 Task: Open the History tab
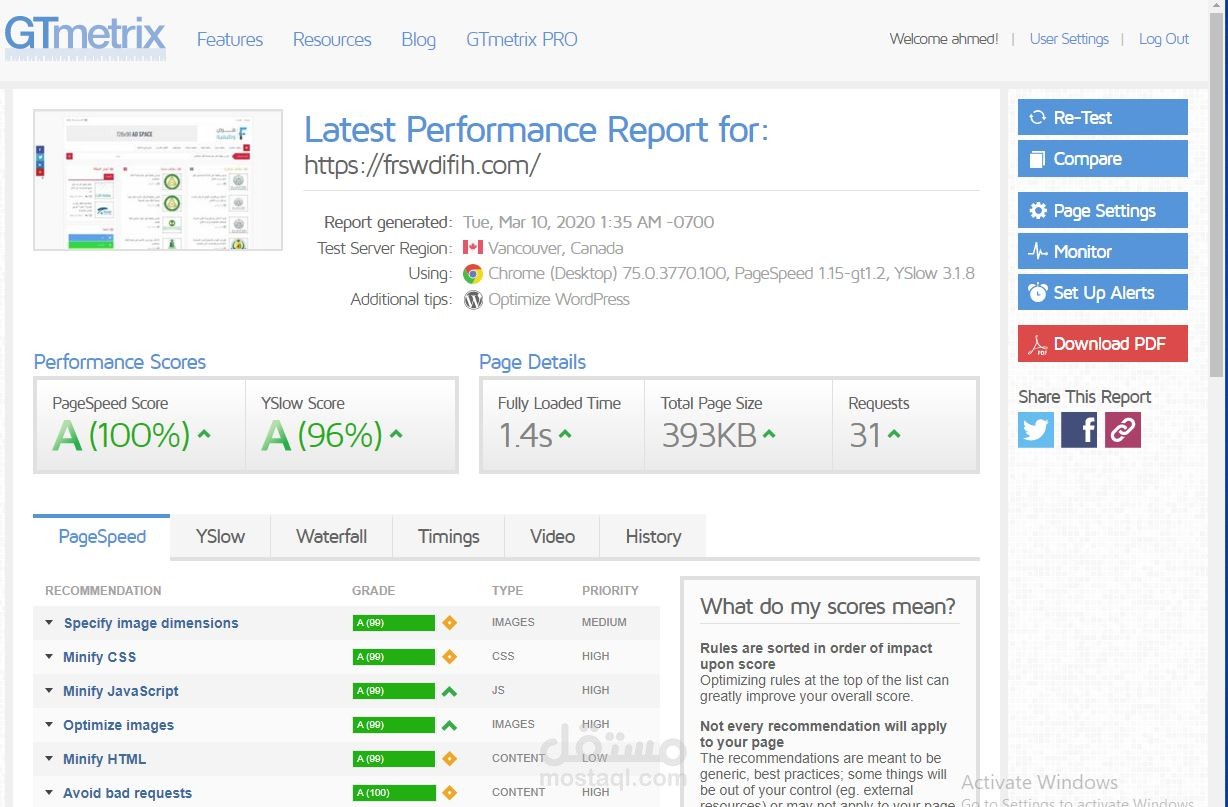(x=653, y=537)
